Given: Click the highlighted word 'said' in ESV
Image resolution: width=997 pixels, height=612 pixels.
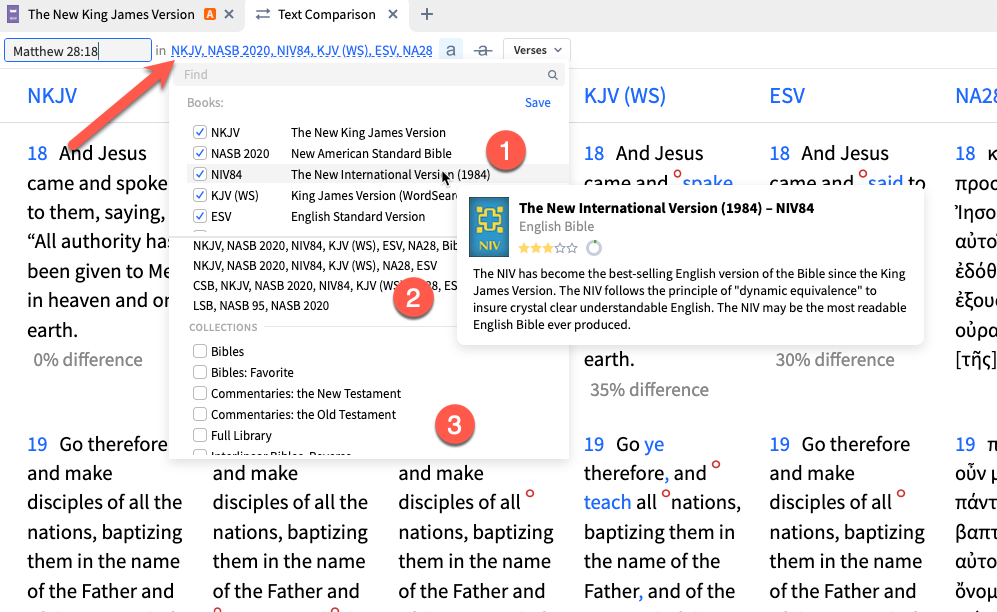Looking at the screenshot, I should pyautogui.click(x=885, y=180).
